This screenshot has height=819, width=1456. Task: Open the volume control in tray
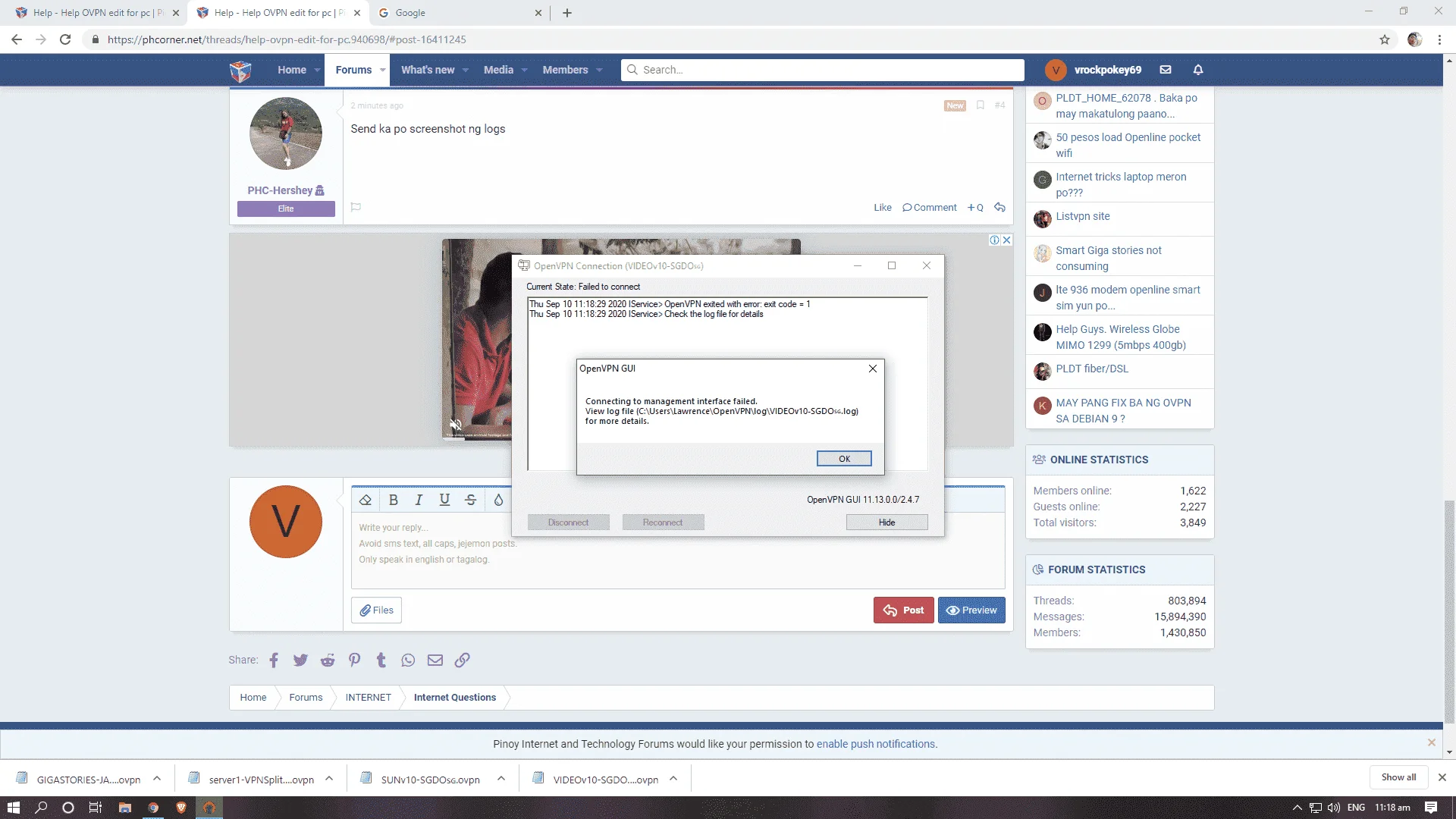point(1334,808)
